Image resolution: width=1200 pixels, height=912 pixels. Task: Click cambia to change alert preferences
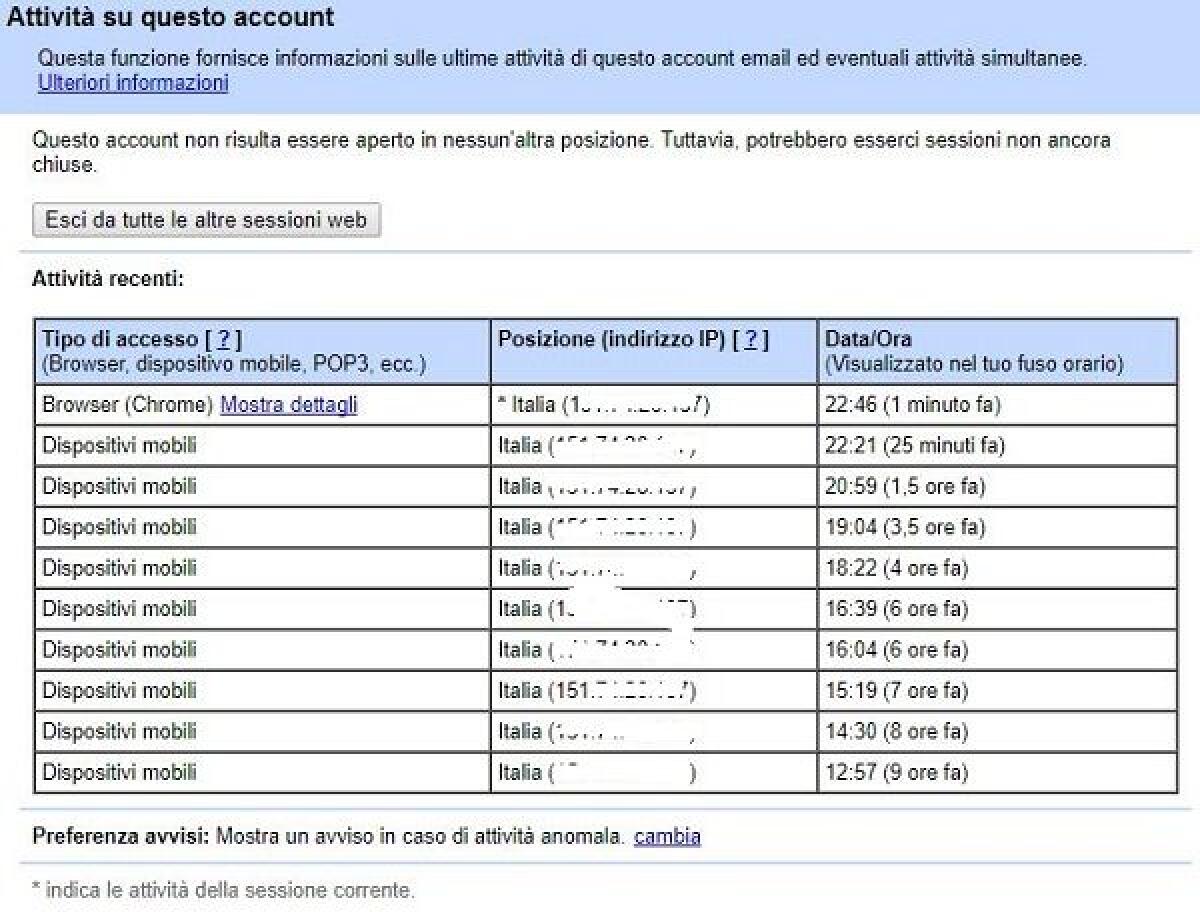tap(668, 836)
